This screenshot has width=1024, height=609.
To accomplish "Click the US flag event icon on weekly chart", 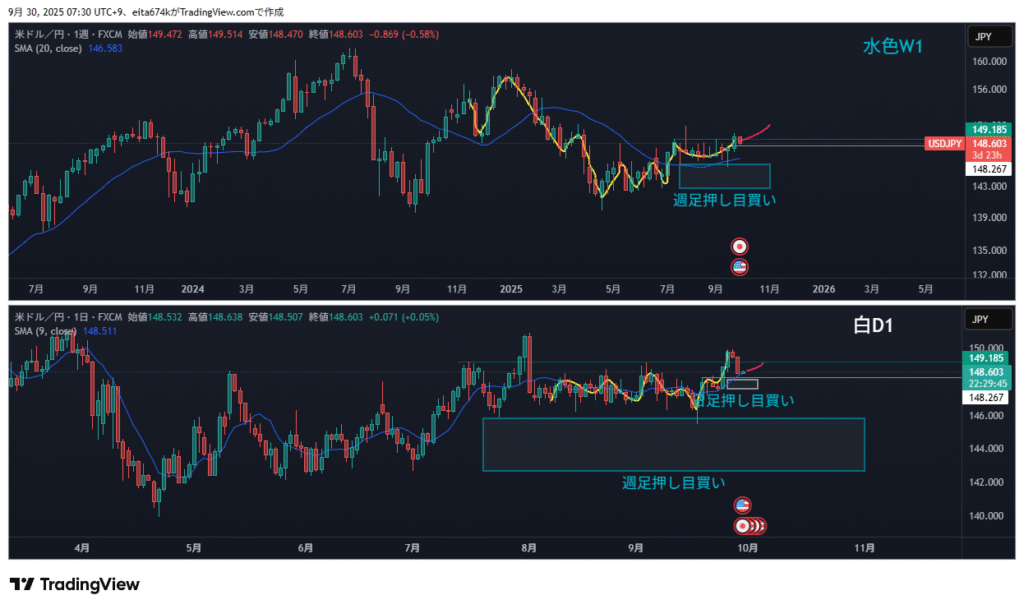I will 740,266.
